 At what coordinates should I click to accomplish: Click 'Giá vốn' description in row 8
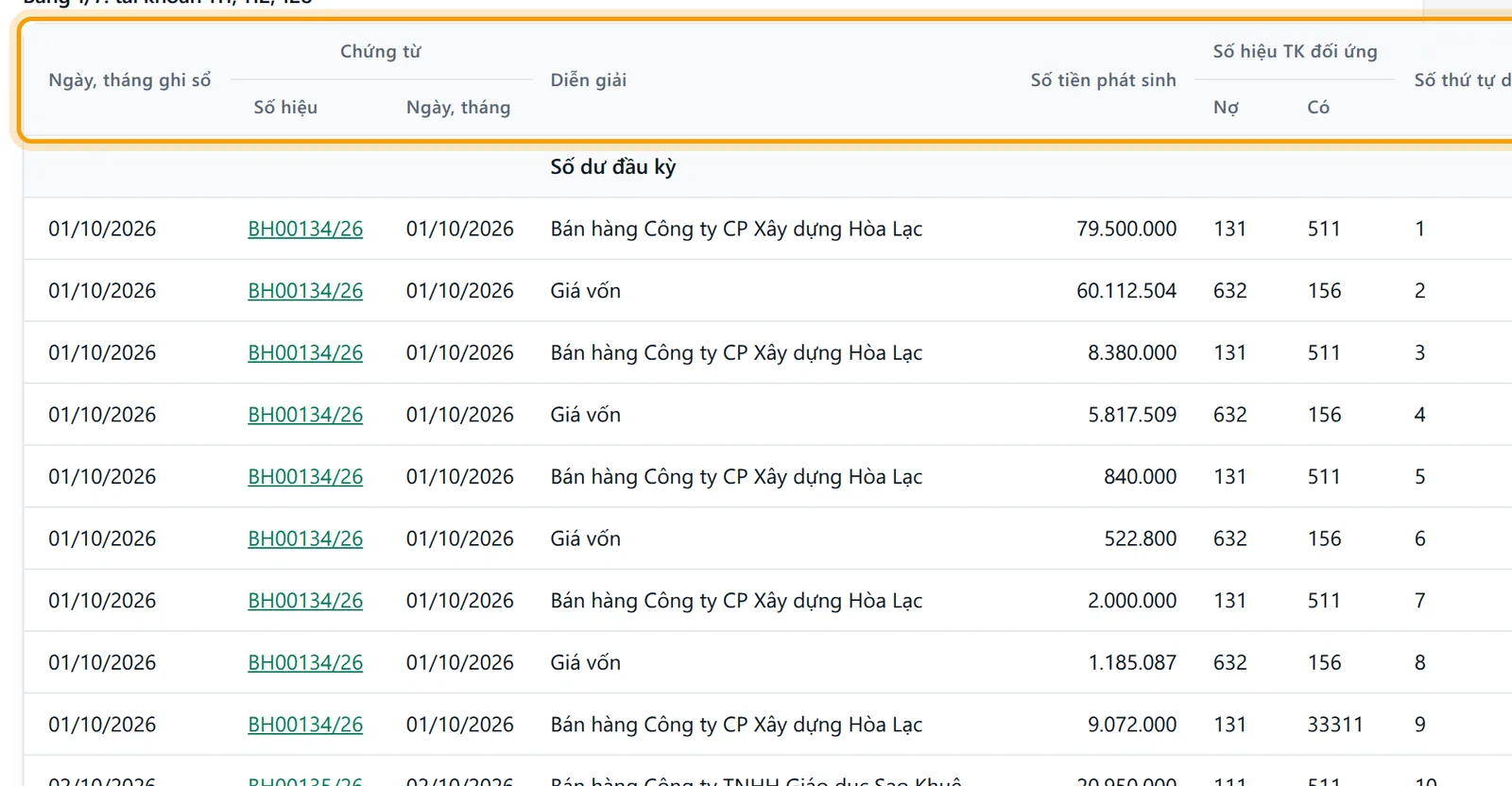pyautogui.click(x=586, y=663)
